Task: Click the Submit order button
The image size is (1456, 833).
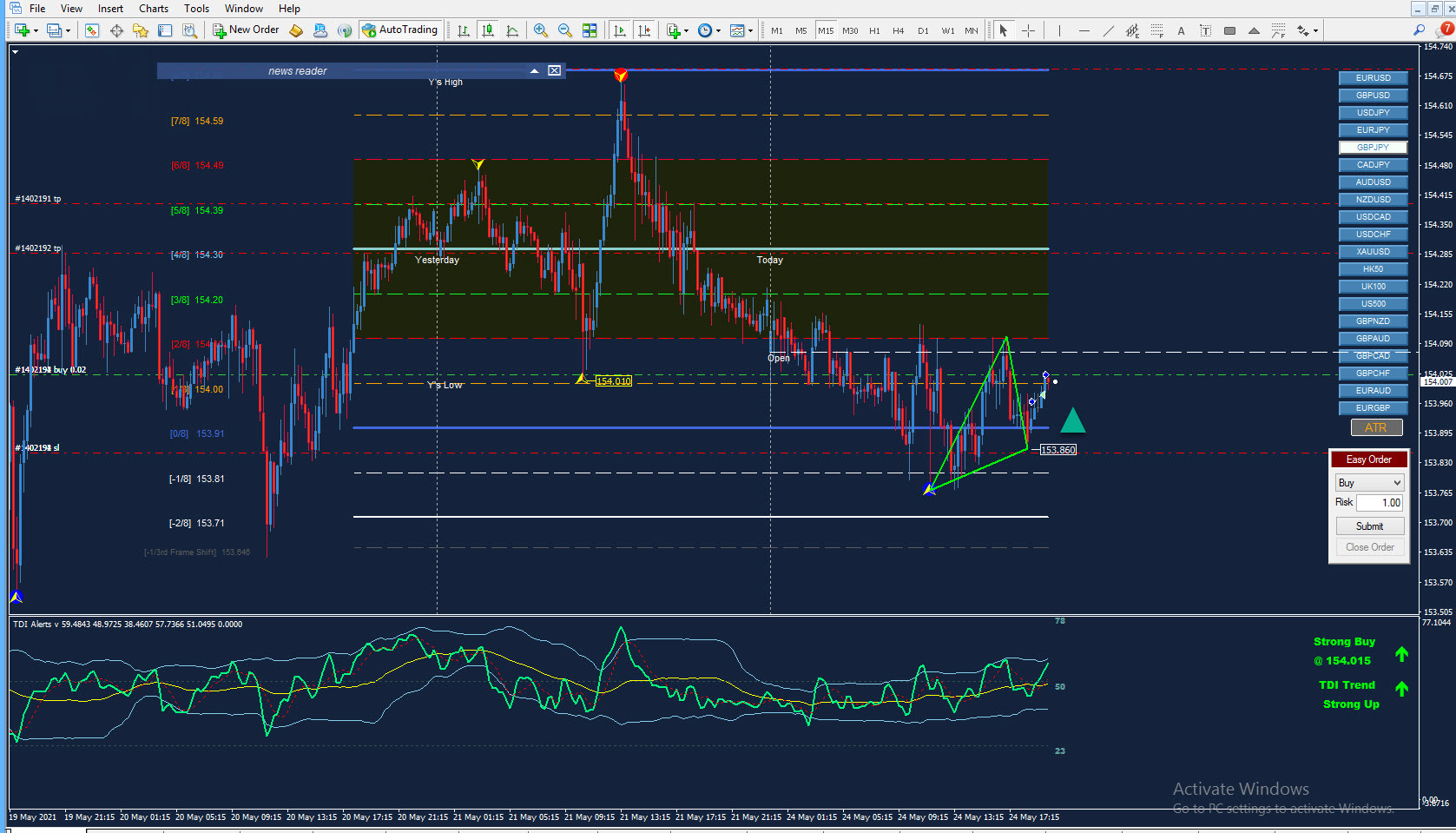Action: [1369, 526]
